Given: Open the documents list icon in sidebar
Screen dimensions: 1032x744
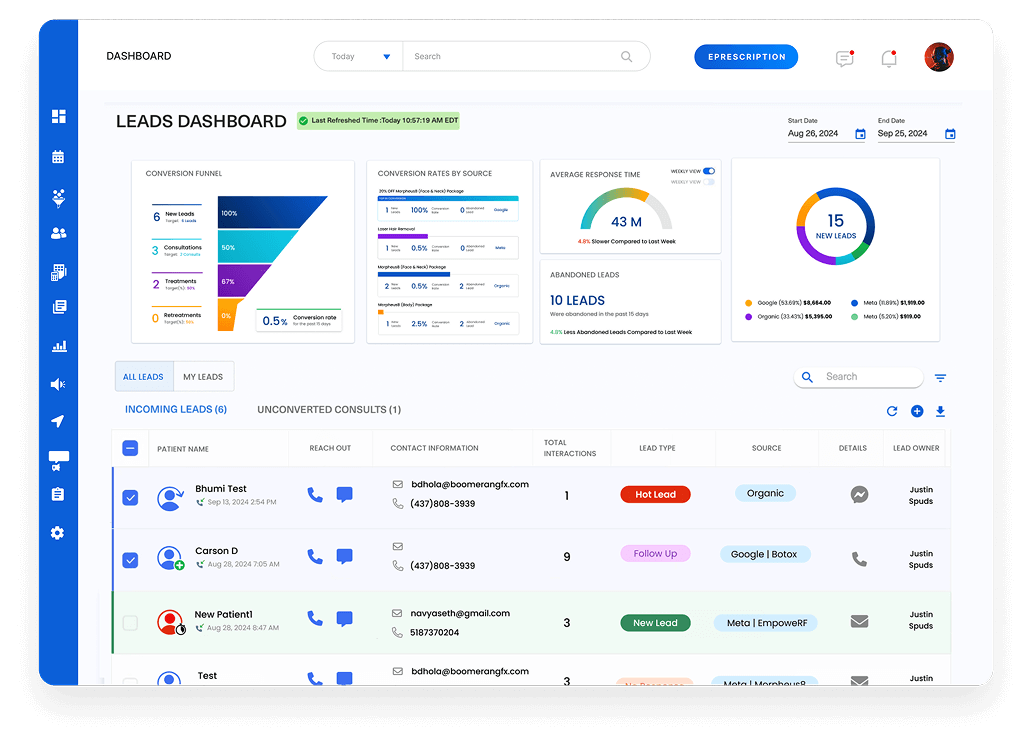Looking at the screenshot, I should pyautogui.click(x=59, y=307).
